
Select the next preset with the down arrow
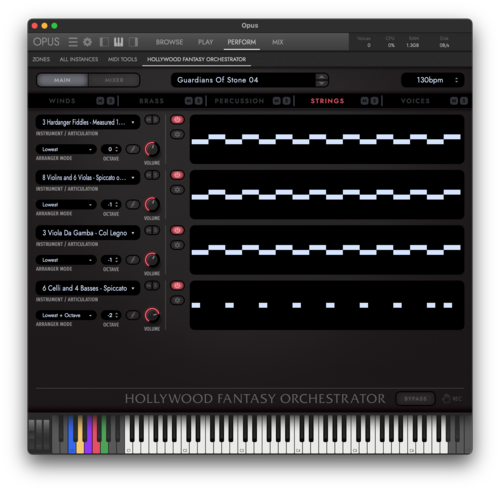(321, 83)
